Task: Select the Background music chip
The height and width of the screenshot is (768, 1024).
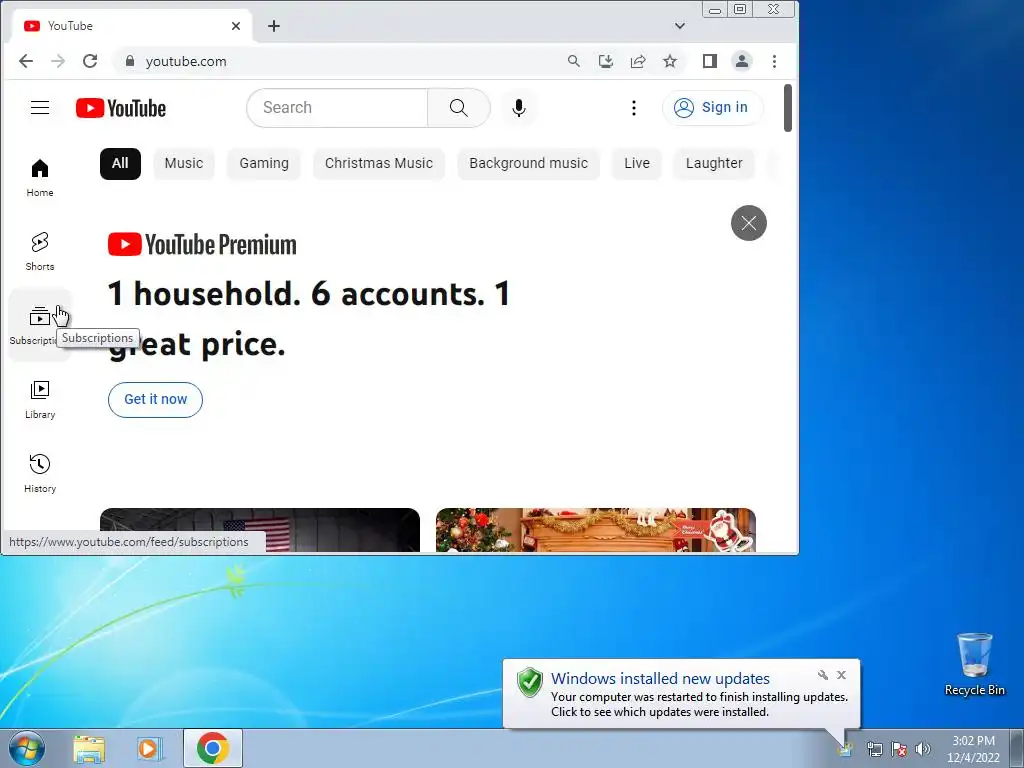Action: pyautogui.click(x=528, y=163)
